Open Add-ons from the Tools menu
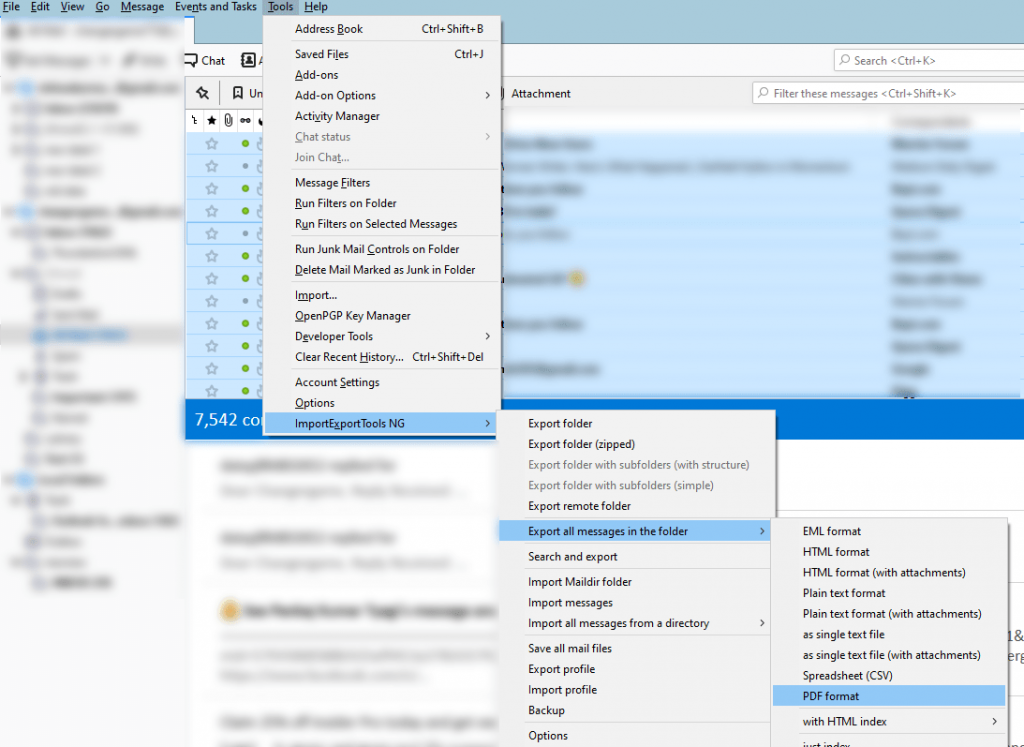This screenshot has height=747, width=1024. pos(381,75)
